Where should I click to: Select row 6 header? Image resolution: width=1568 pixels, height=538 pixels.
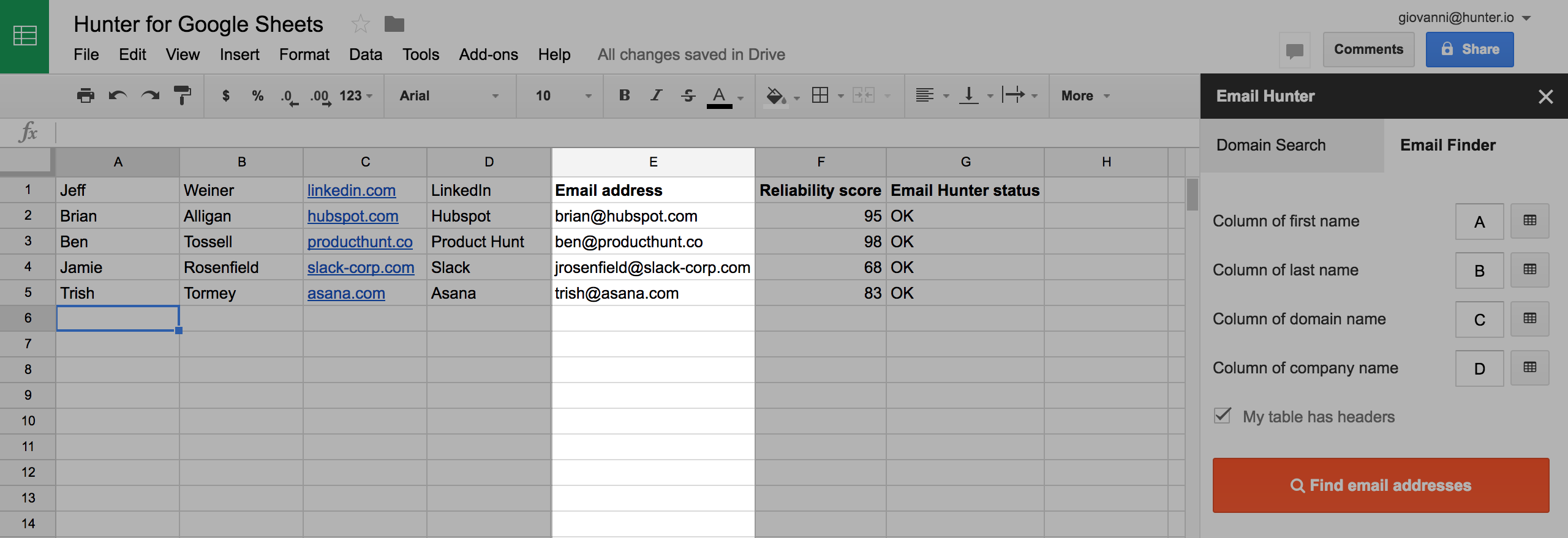tap(28, 318)
